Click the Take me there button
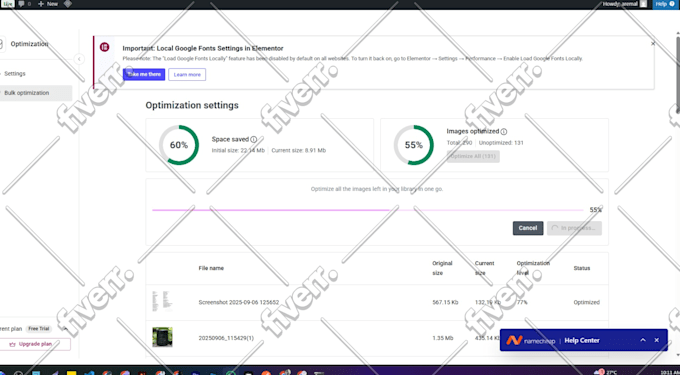The image size is (680, 375). (144, 75)
